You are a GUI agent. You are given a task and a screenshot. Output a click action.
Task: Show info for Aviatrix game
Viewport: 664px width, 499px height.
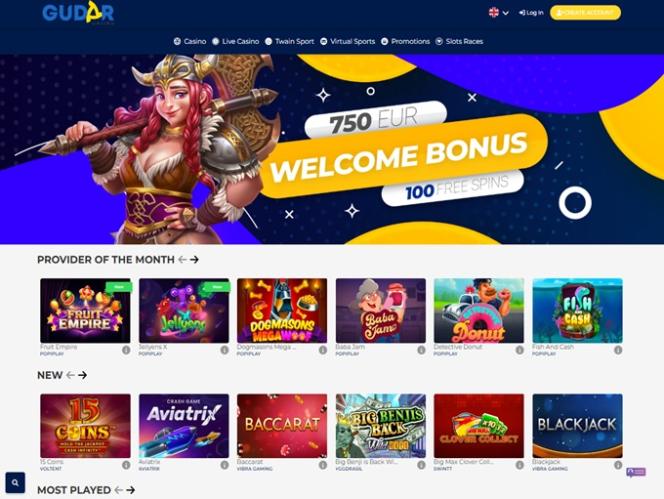click(x=224, y=465)
